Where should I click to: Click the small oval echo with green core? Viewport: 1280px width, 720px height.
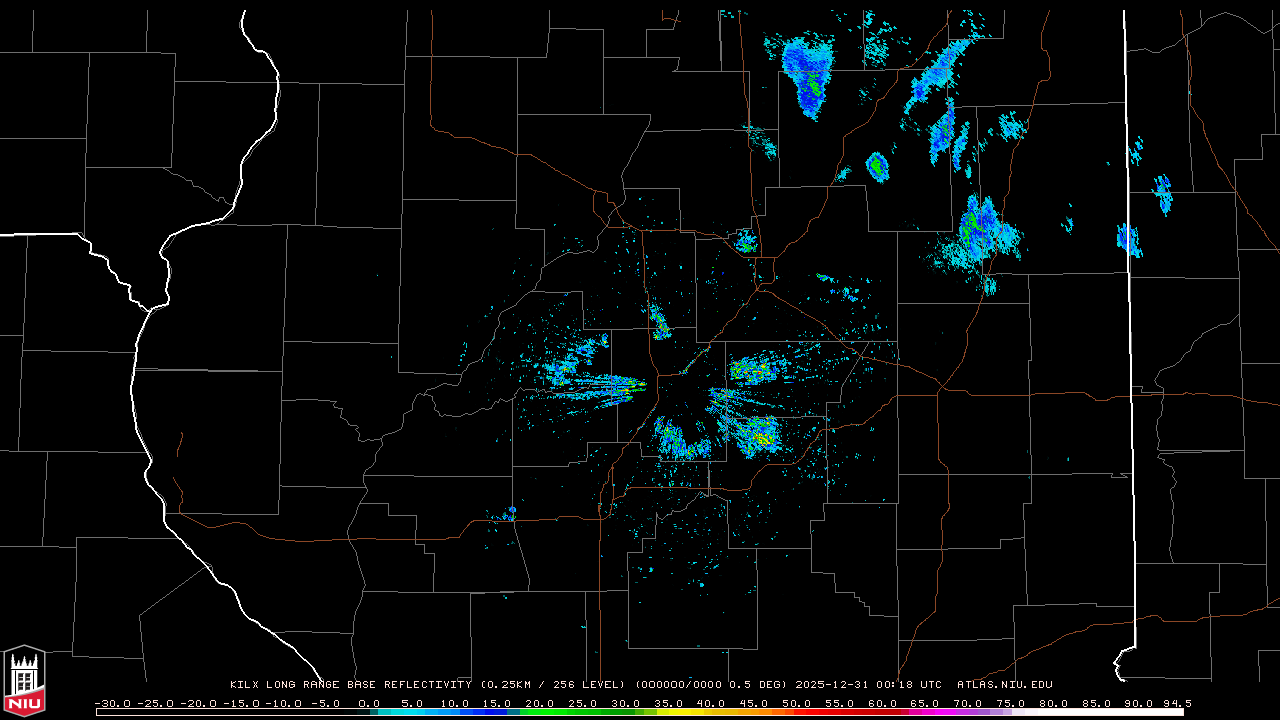pyautogui.click(x=877, y=166)
